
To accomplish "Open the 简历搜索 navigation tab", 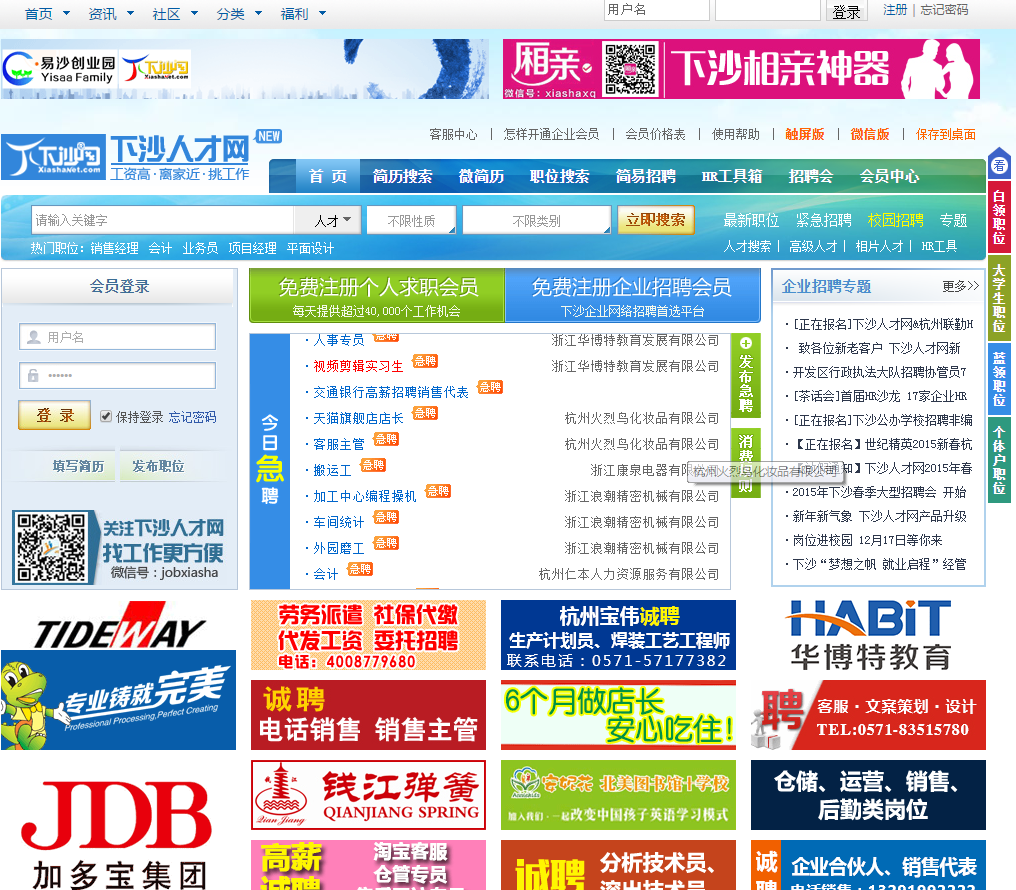I will (402, 176).
